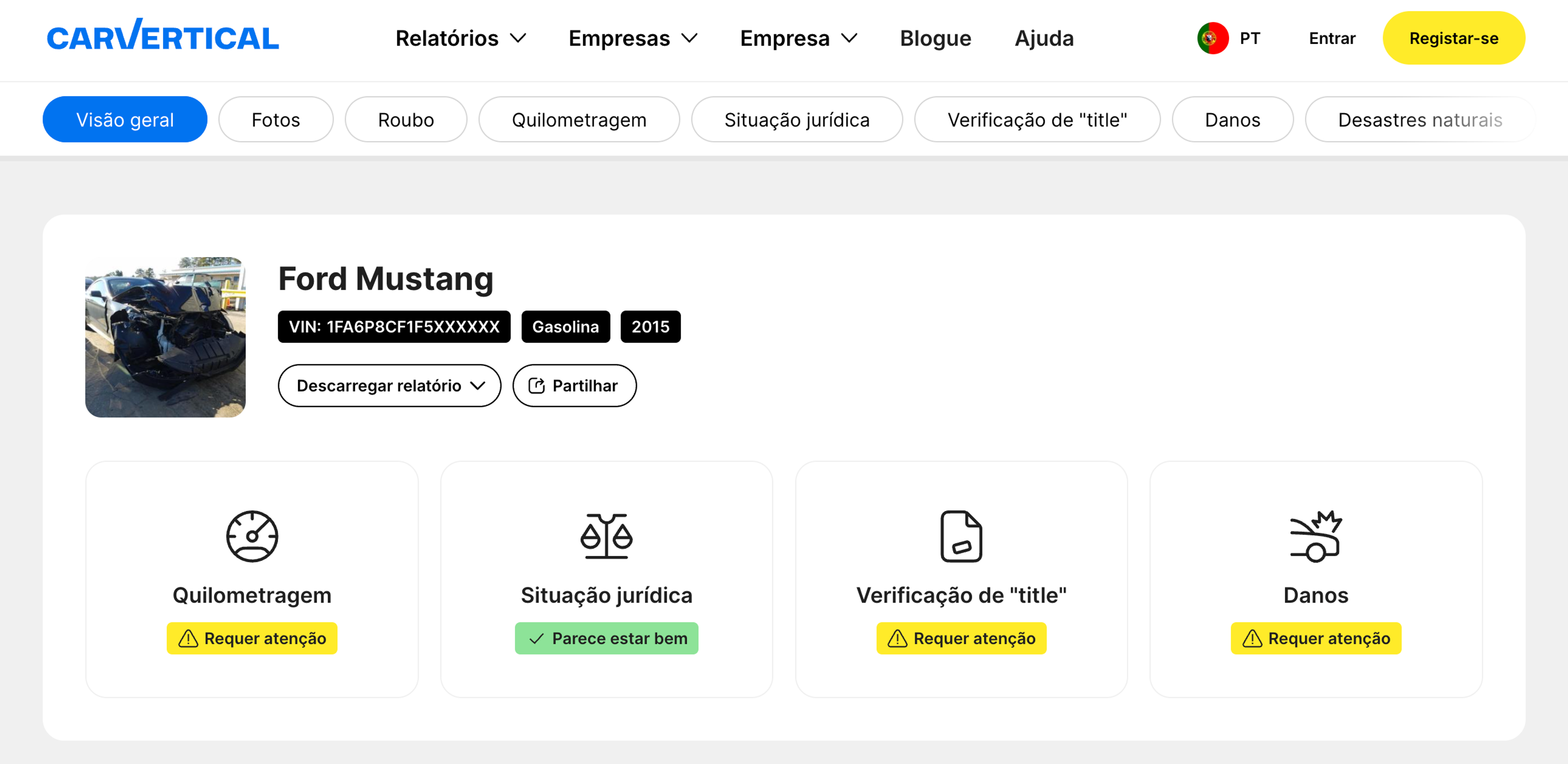Switch to the Roubo tab
The image size is (1568, 764).
(x=406, y=119)
